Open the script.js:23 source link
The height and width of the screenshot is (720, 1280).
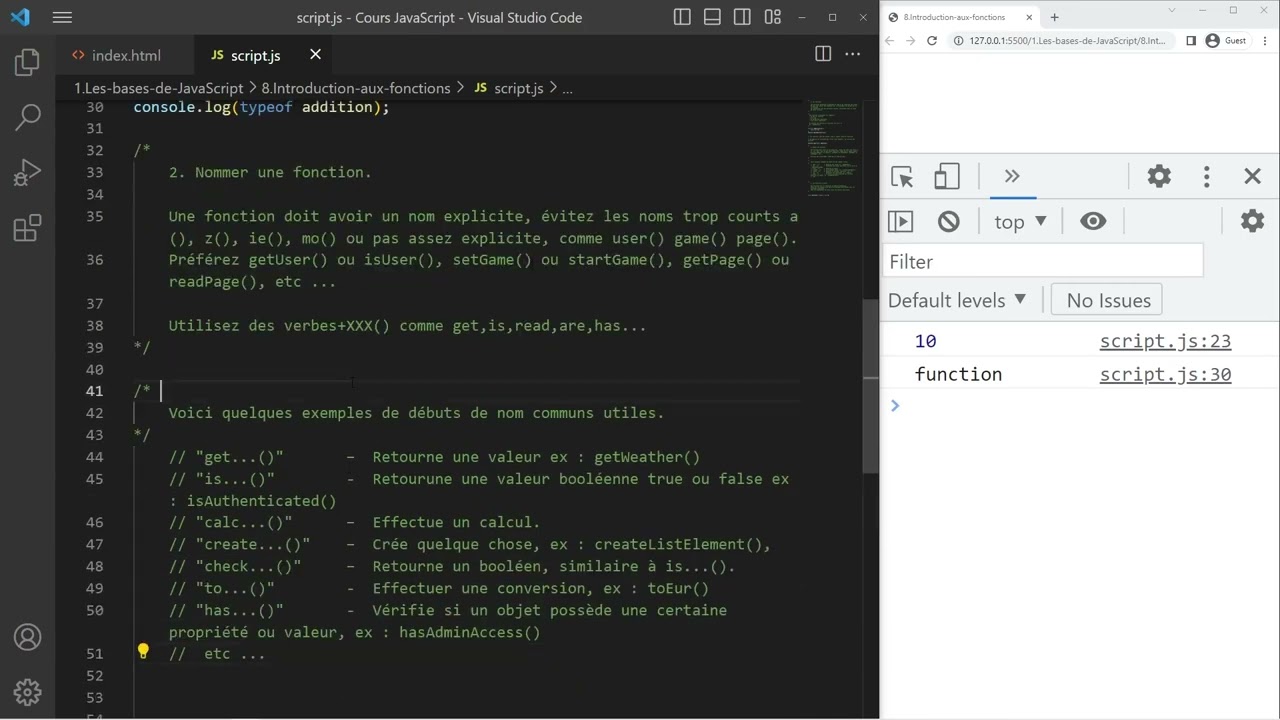[x=1165, y=341]
